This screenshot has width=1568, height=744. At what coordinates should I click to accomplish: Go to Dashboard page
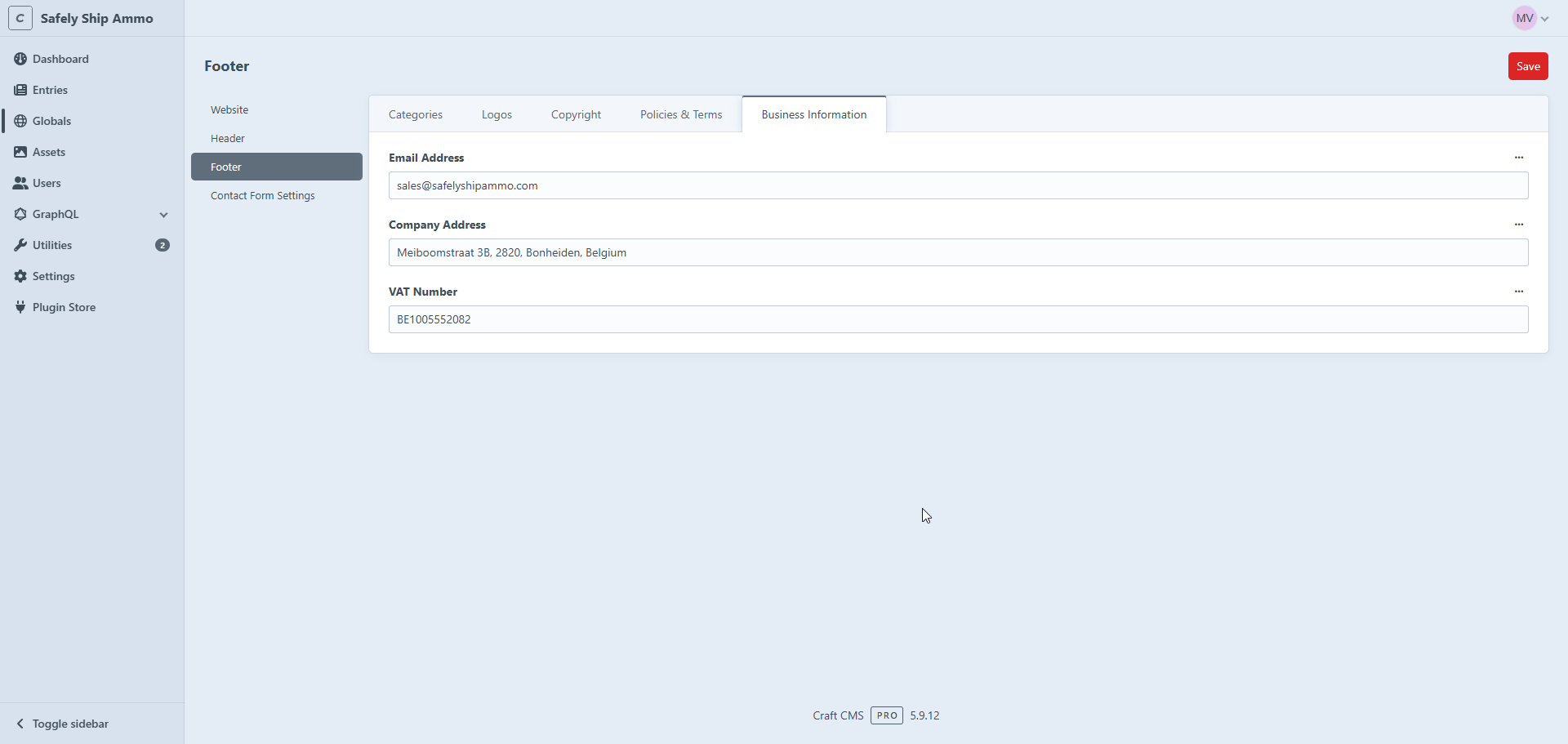[60, 59]
